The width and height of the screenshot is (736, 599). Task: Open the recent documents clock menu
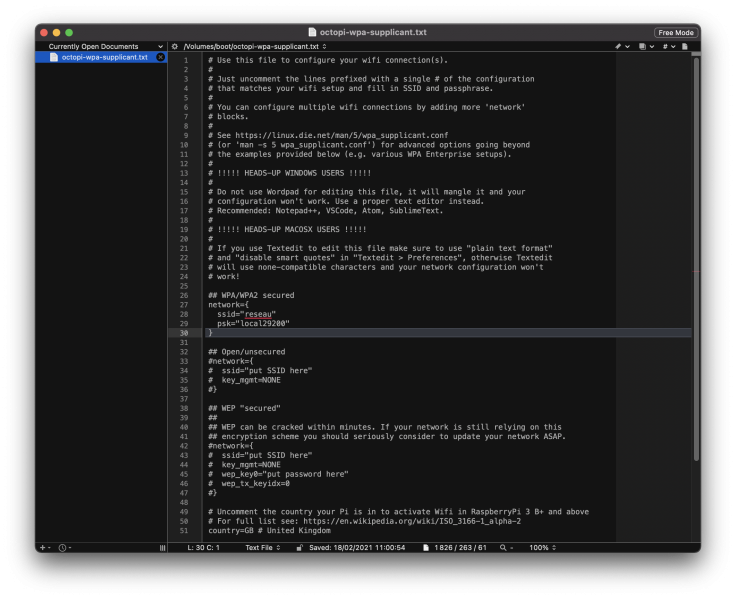tap(64, 547)
